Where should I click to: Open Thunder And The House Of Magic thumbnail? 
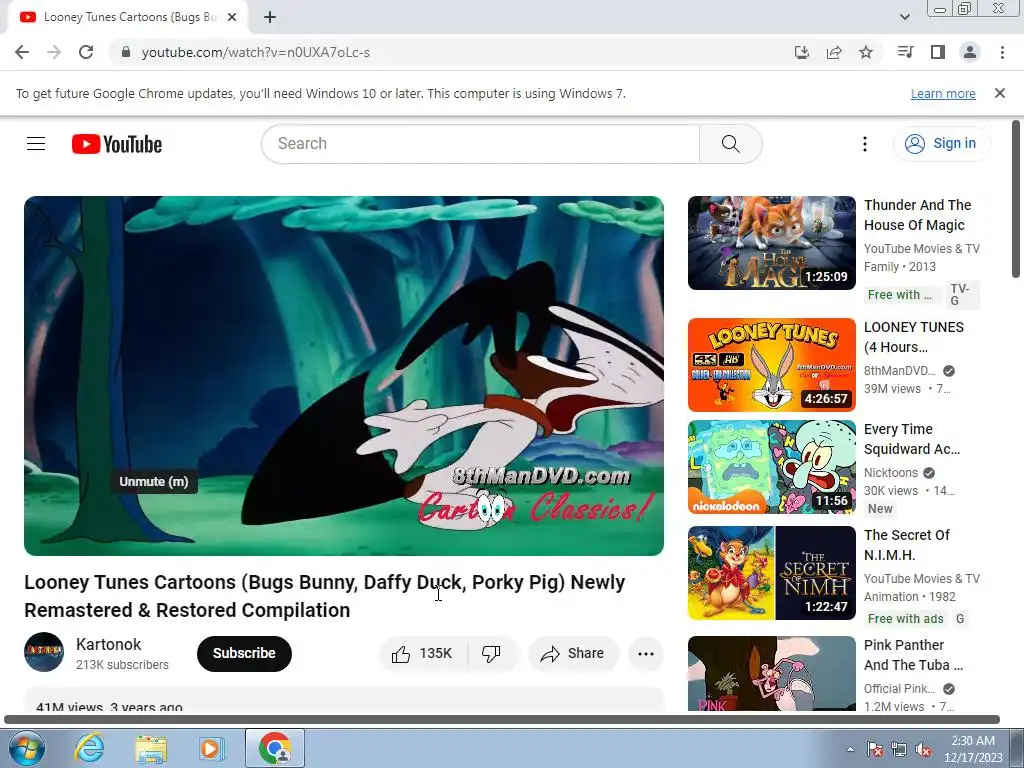[771, 243]
